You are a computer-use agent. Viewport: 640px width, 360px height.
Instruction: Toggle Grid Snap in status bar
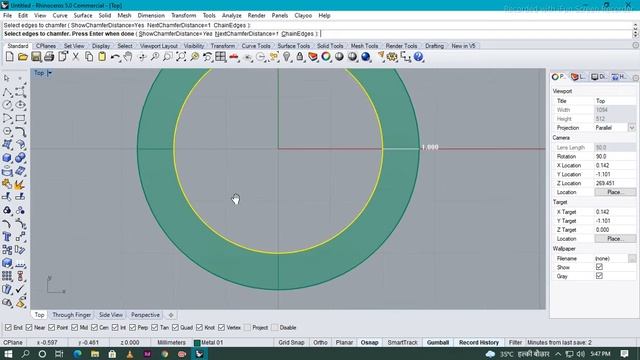pos(291,342)
